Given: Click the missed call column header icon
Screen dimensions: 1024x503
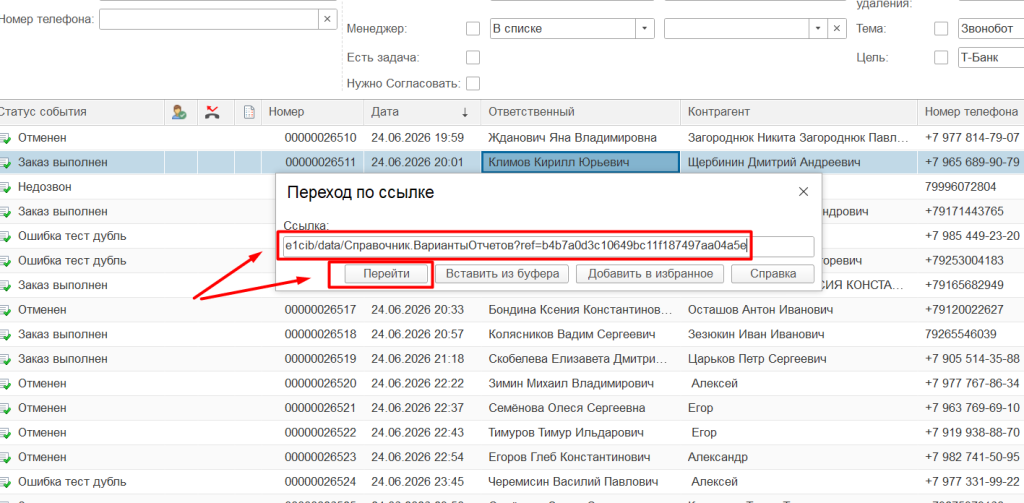Looking at the screenshot, I should tap(212, 112).
